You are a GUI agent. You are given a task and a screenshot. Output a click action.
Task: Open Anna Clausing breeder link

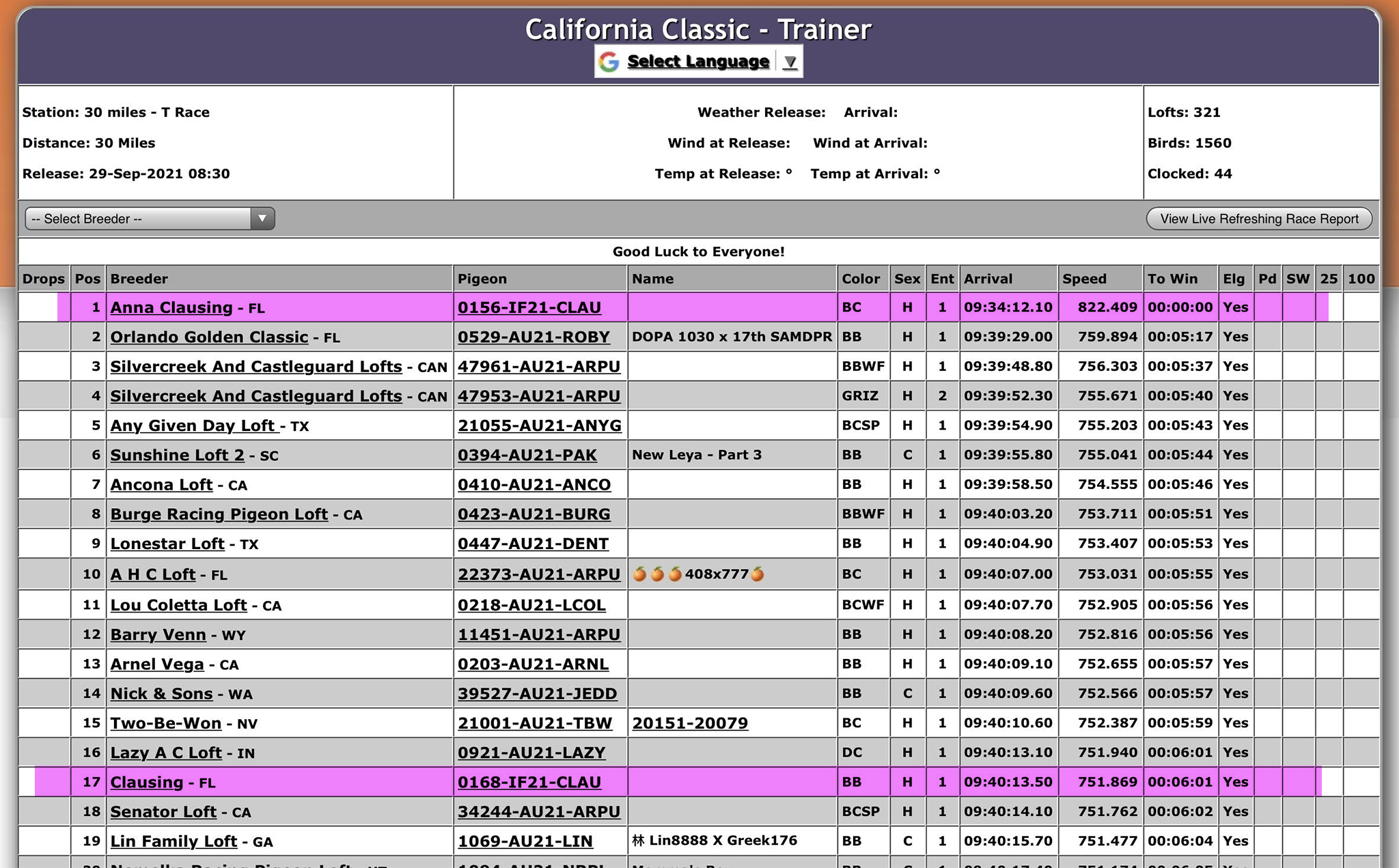pos(171,307)
